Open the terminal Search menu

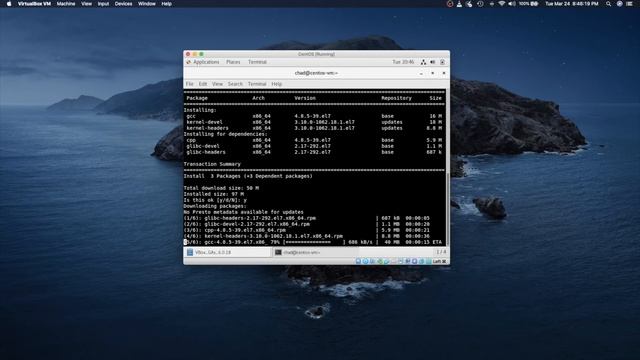click(x=235, y=84)
